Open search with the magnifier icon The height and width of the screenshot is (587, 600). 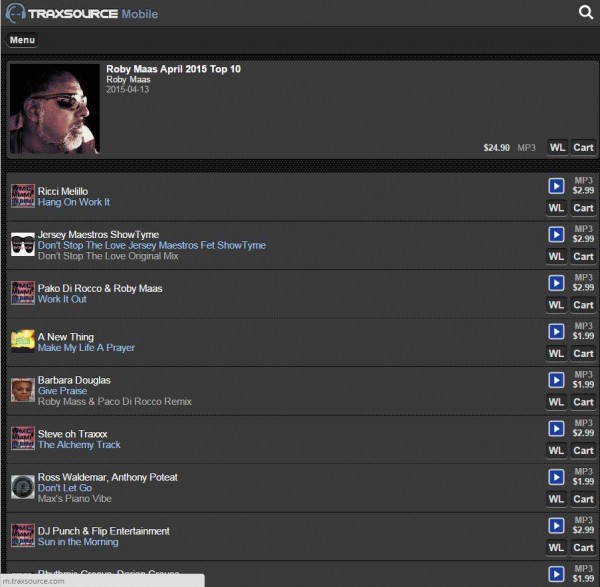click(x=585, y=12)
